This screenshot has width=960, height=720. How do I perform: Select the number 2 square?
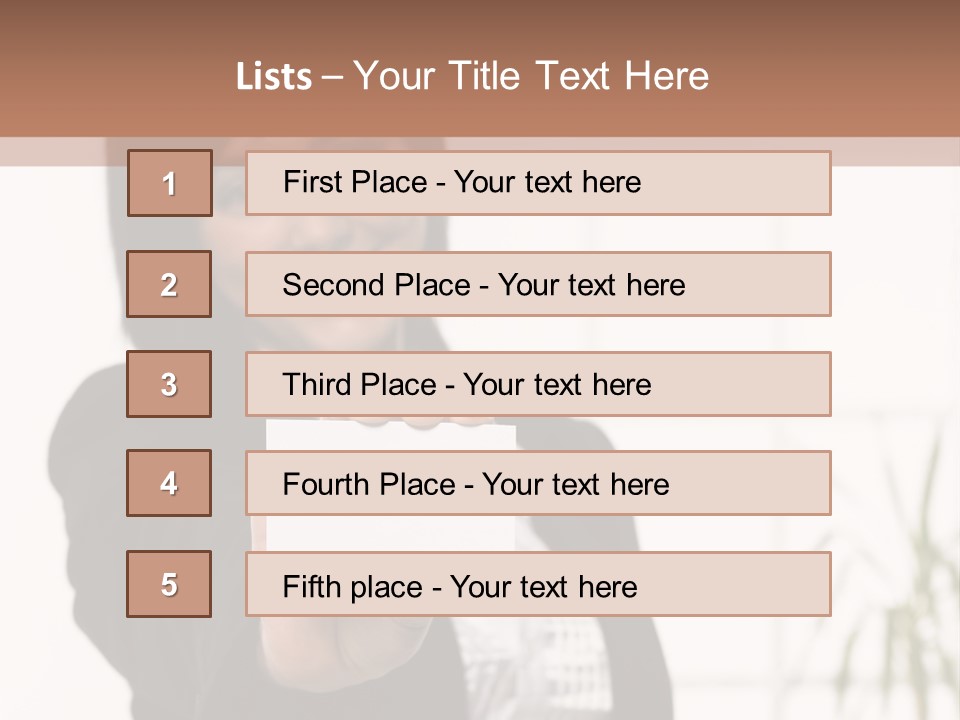[169, 284]
